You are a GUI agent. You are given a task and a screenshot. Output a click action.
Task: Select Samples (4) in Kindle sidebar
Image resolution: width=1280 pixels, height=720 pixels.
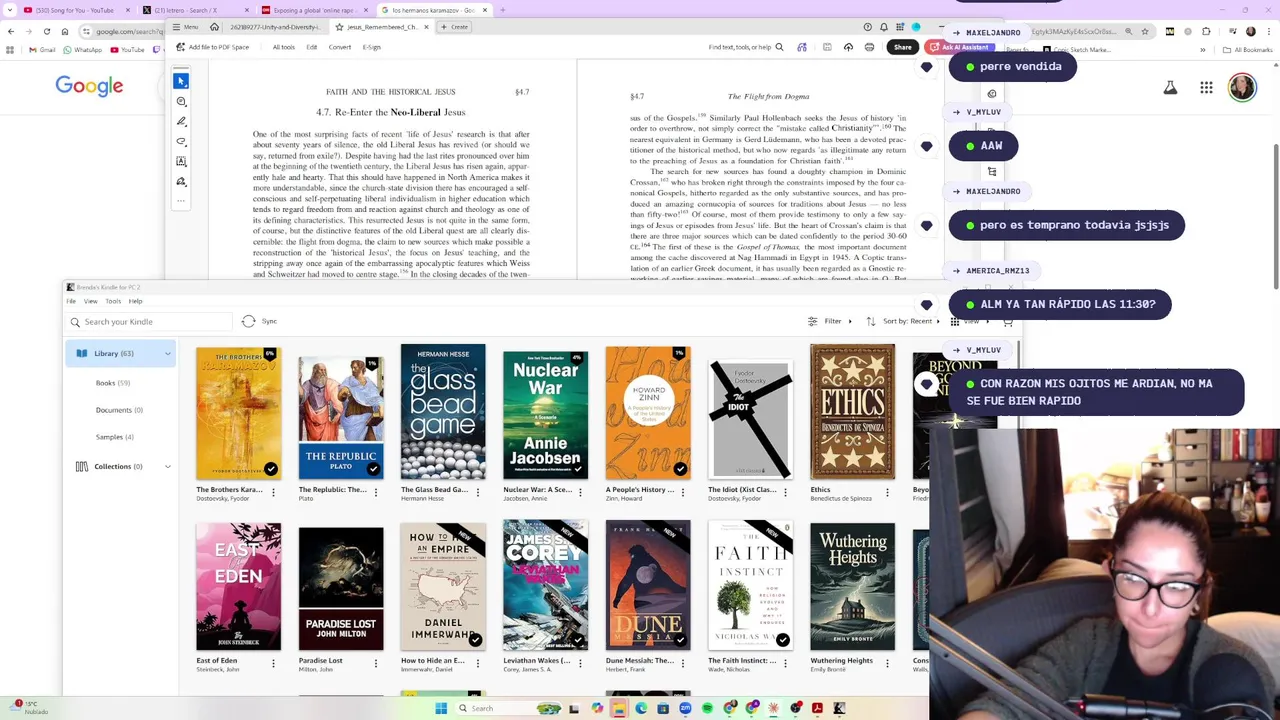114,437
